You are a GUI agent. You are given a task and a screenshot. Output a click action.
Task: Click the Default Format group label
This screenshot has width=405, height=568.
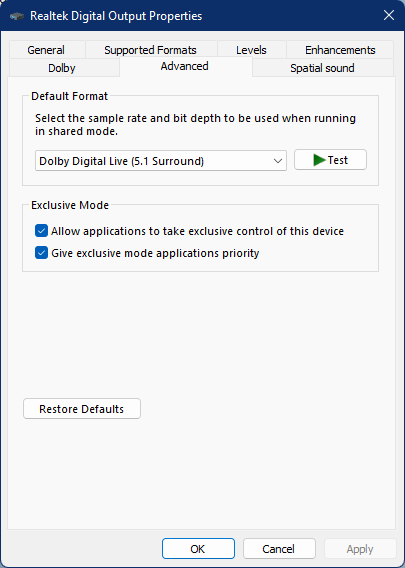70,96
